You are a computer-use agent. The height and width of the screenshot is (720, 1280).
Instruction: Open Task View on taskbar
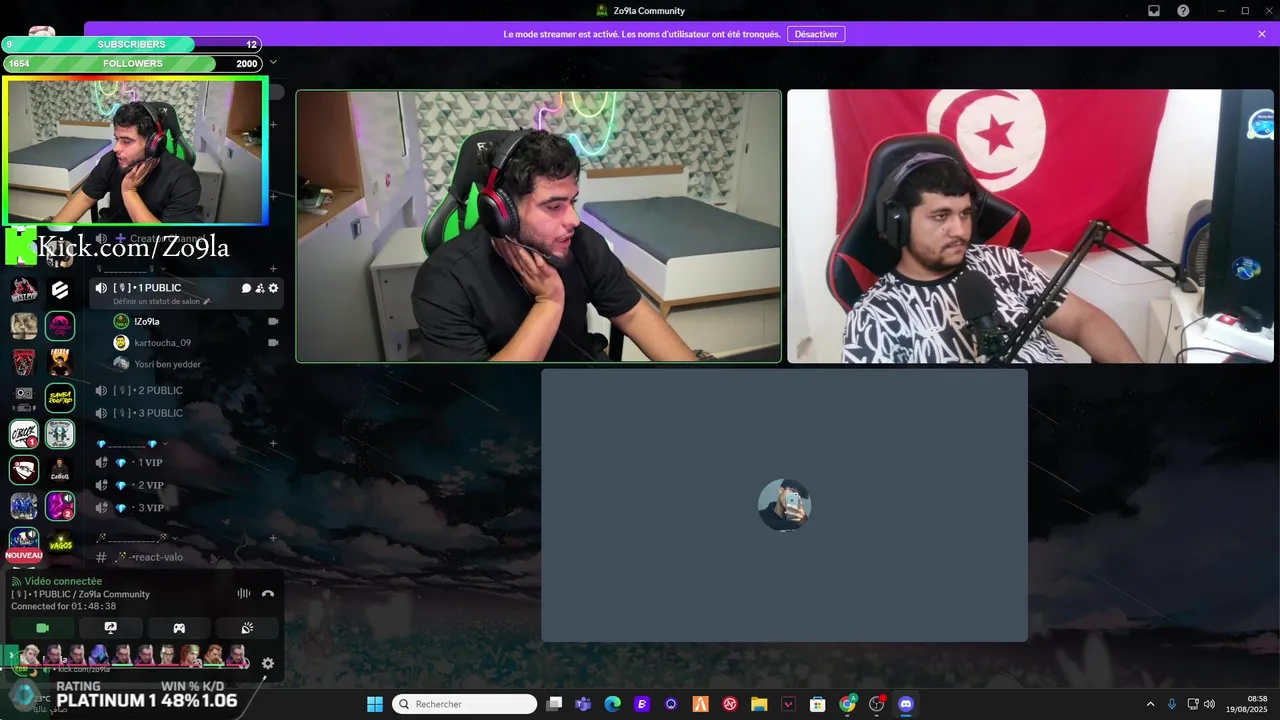555,704
